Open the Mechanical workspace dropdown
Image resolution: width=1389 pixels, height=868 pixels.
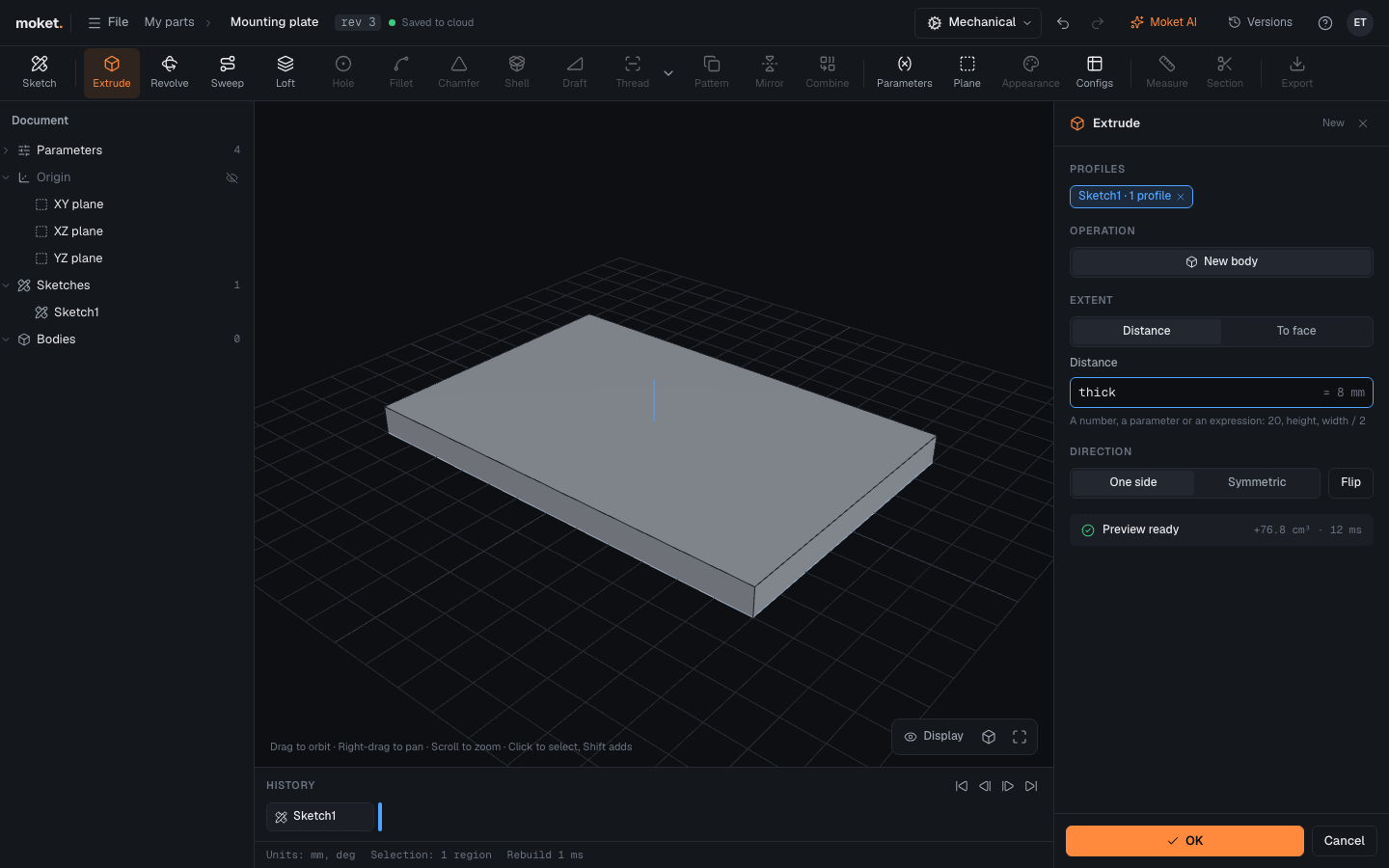coord(978,23)
